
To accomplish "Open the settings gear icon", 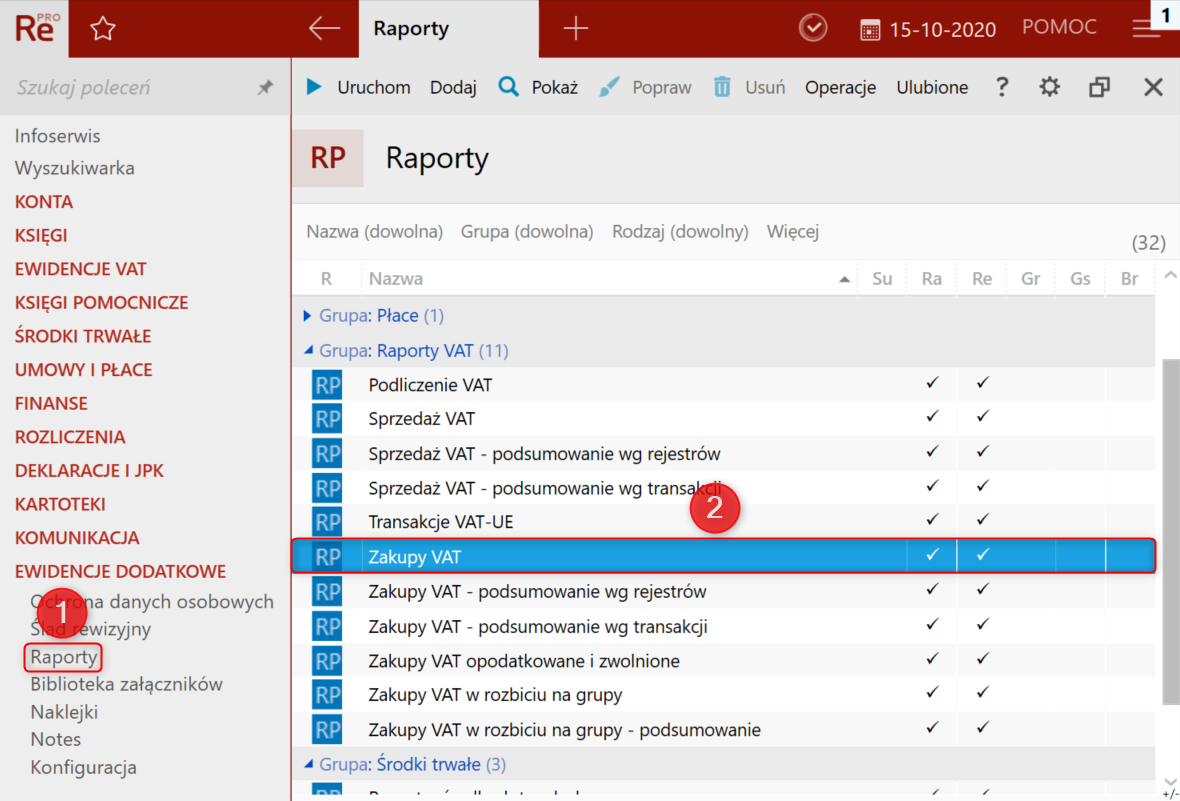I will (1049, 88).
